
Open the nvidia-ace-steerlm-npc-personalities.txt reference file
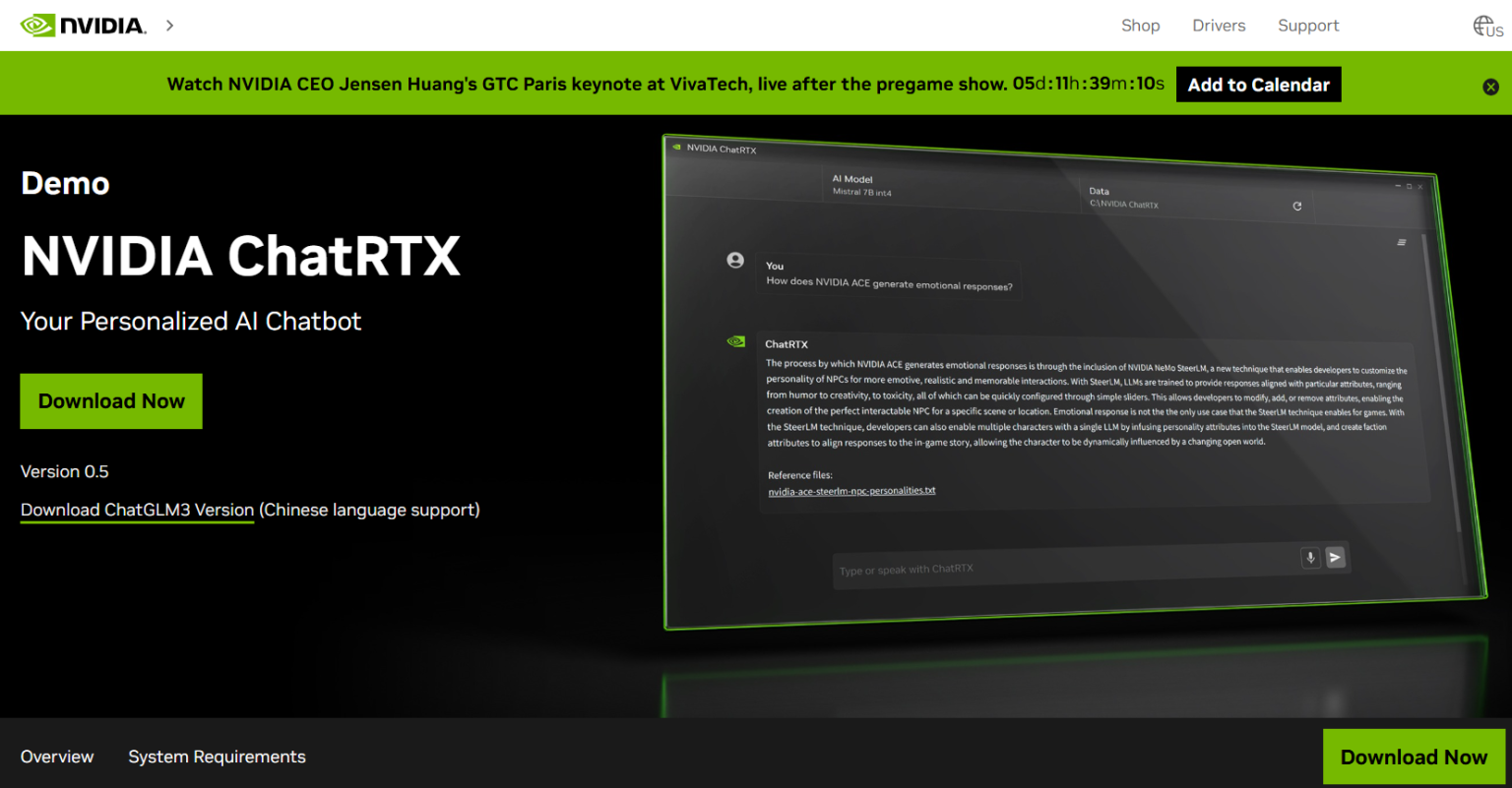pos(851,490)
